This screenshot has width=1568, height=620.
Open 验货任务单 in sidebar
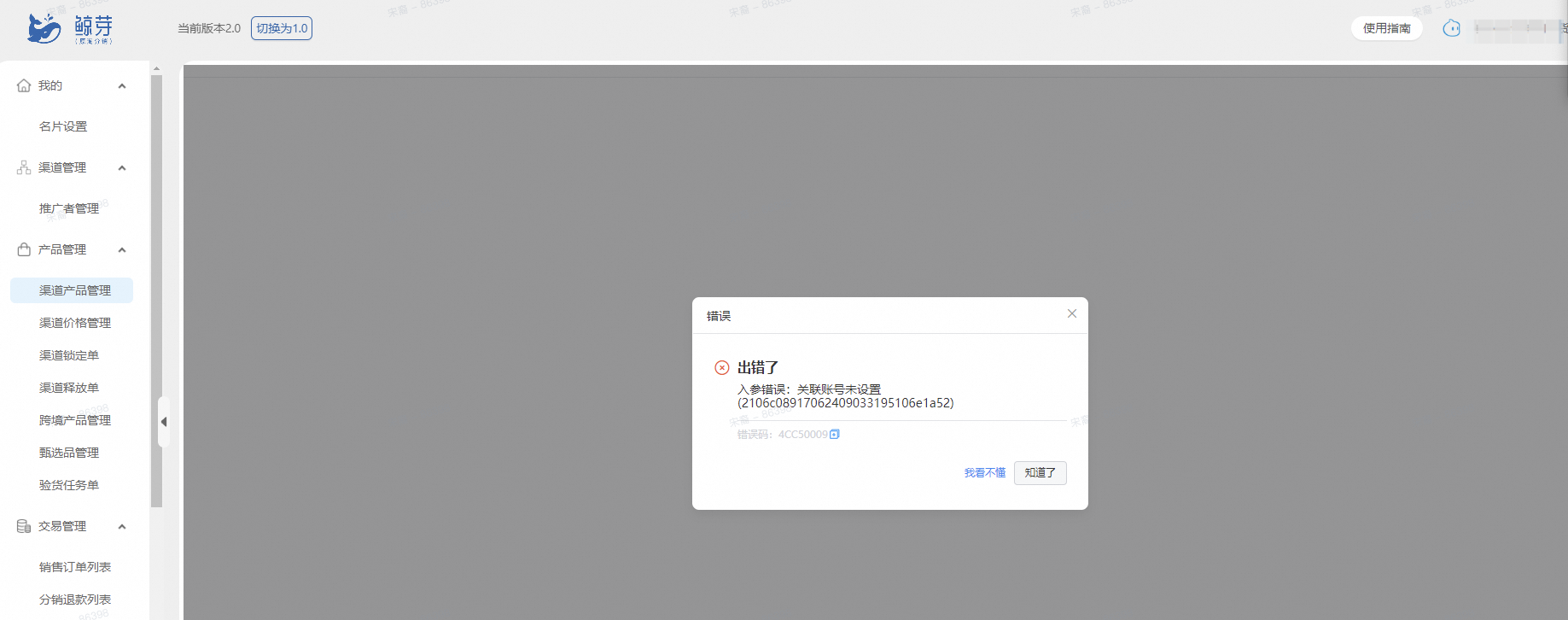click(69, 485)
